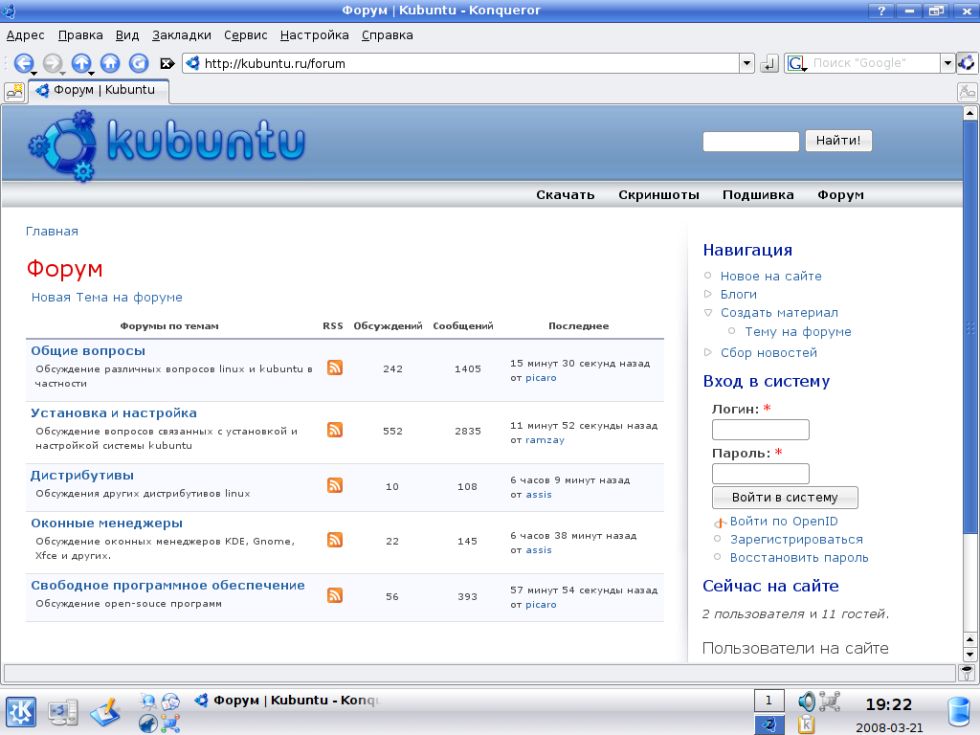The height and width of the screenshot is (735, 980).
Task: Click the Войти в систему button
Action: pos(785,498)
